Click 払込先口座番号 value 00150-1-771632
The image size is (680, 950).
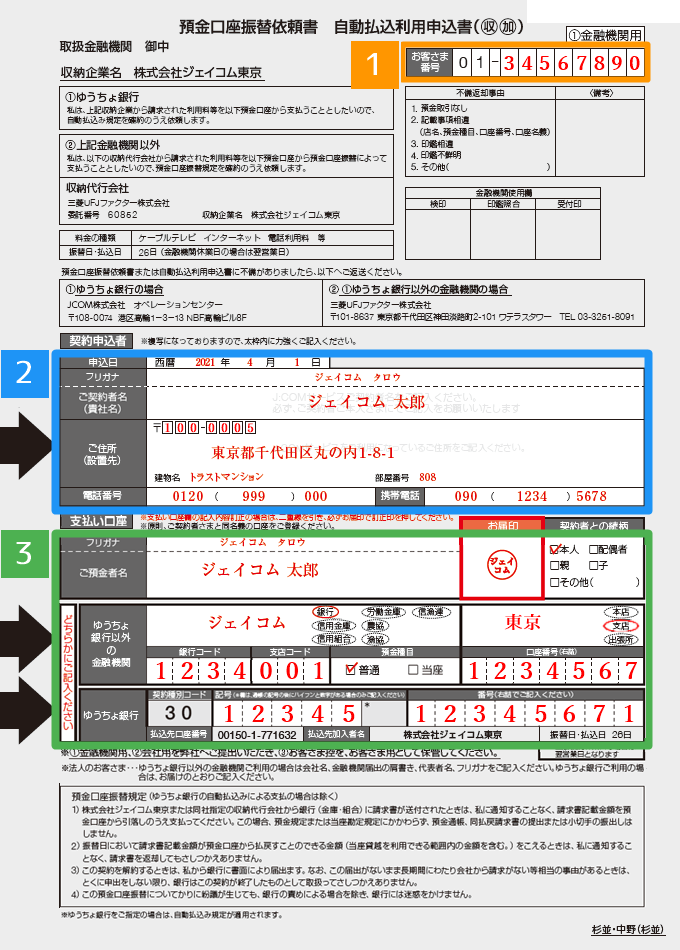tap(257, 735)
